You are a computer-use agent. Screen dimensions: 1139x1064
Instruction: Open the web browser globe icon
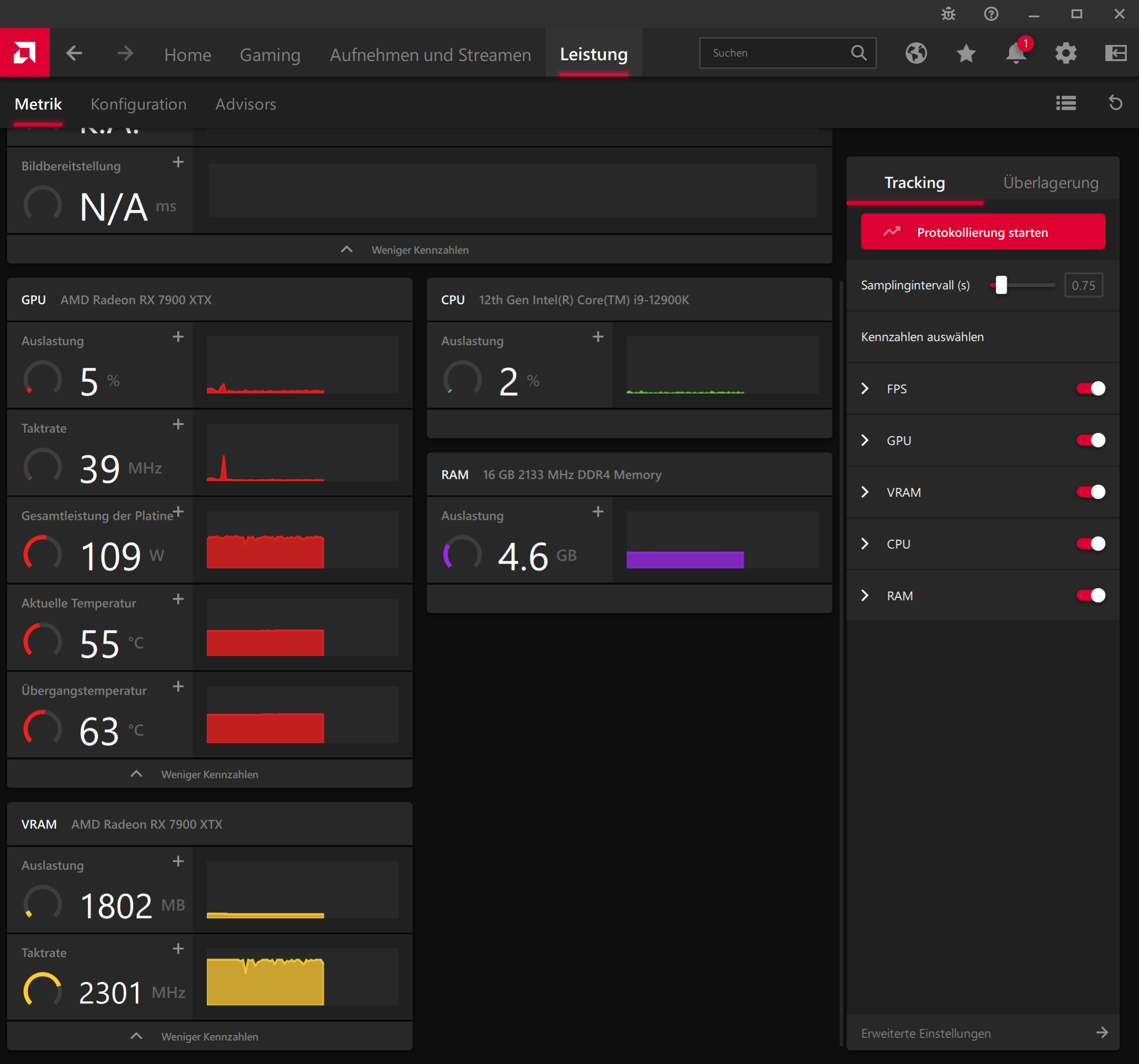click(x=916, y=54)
